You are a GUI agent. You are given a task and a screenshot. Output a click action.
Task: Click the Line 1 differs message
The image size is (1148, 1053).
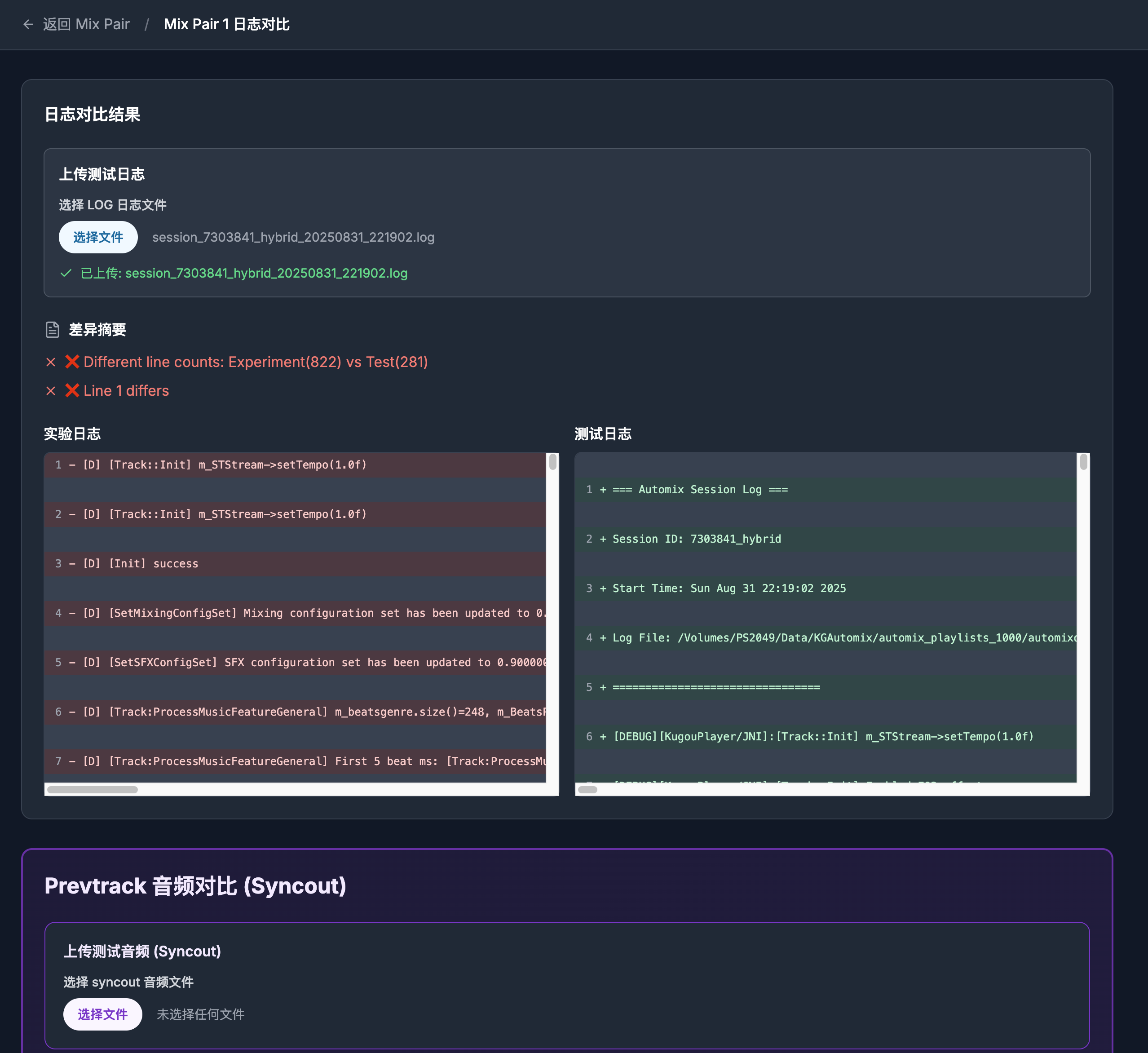[127, 390]
